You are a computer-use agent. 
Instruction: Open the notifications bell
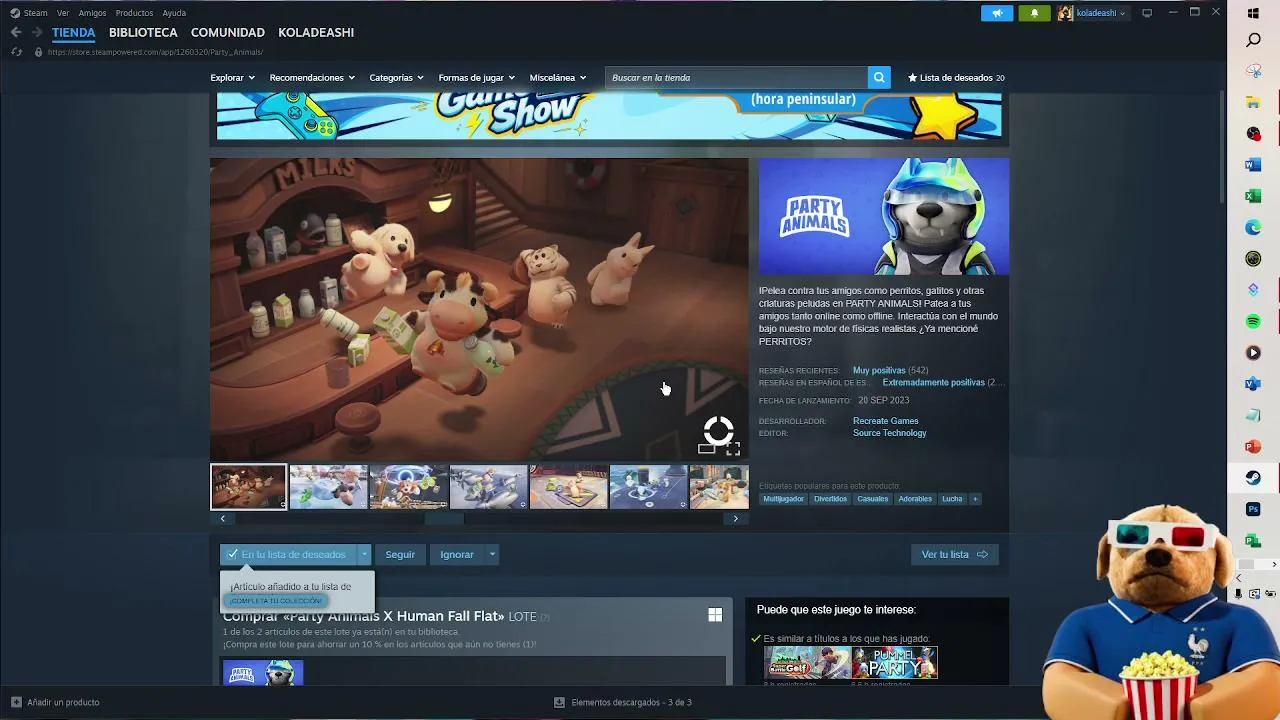coord(1034,13)
